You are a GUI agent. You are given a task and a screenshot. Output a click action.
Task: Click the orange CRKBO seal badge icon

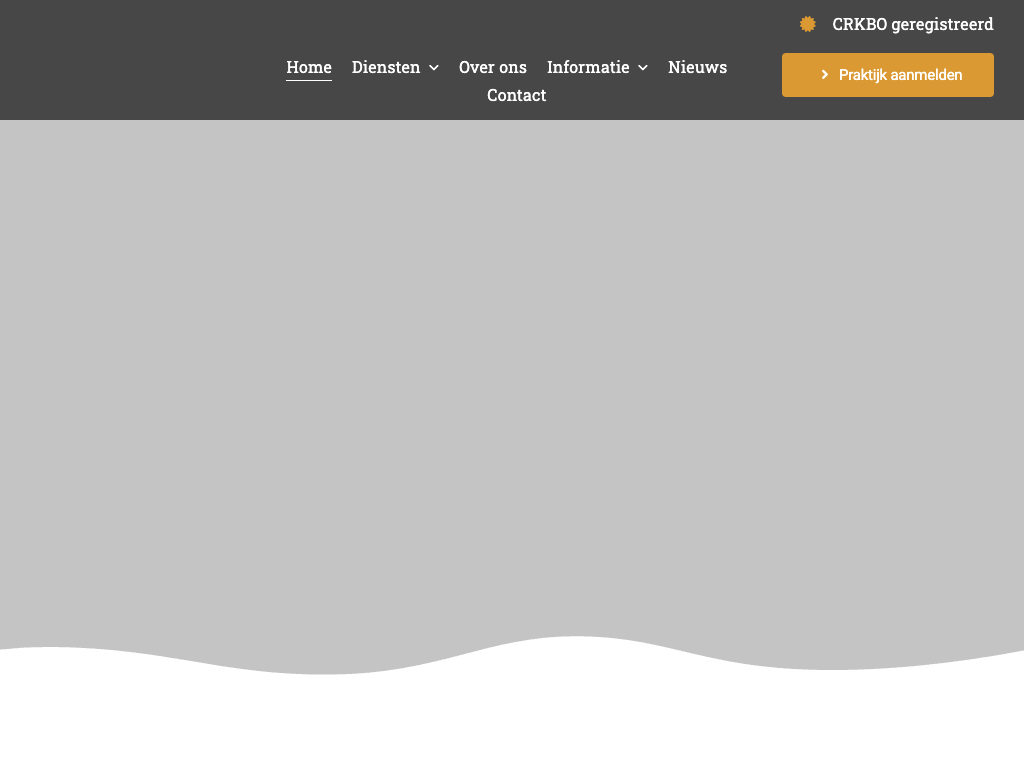tap(808, 24)
